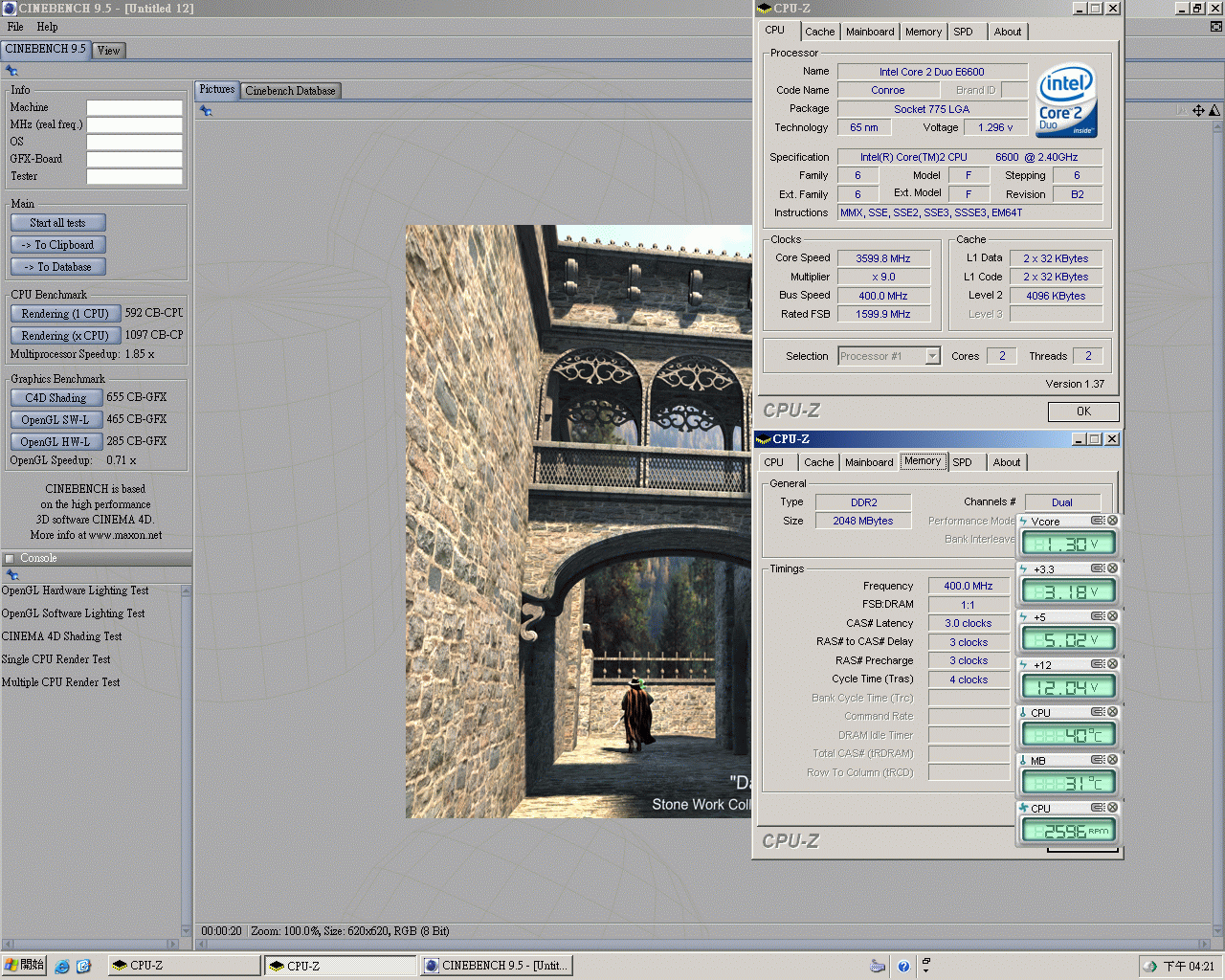Close the MB temperature gadget
Screen dimensions: 1225x980
point(1112,760)
